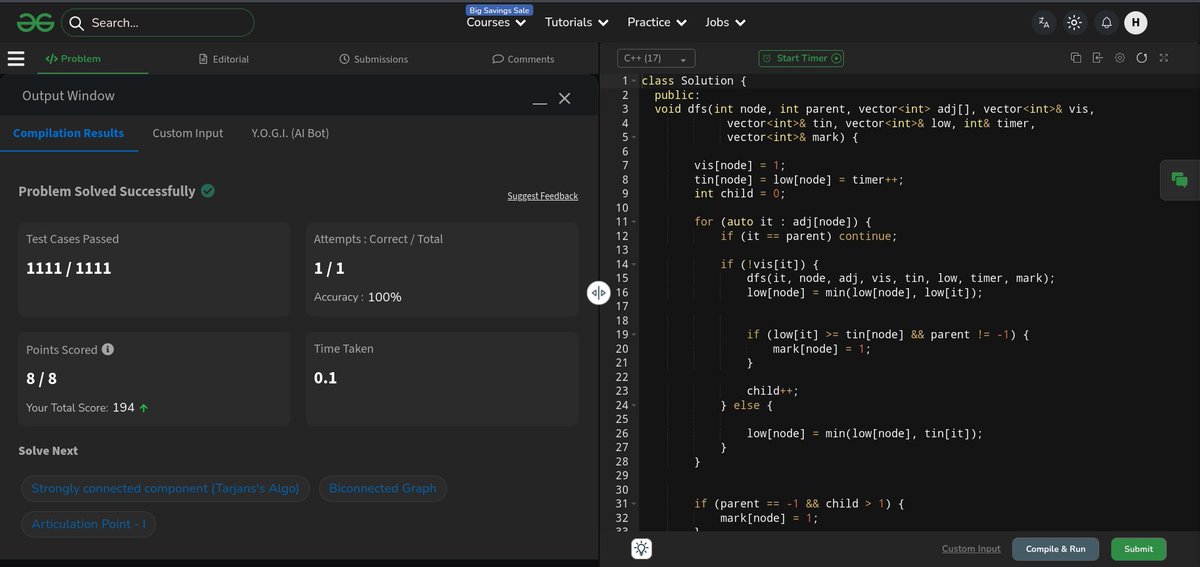Image resolution: width=1200 pixels, height=567 pixels.
Task: Open the profile avatar labeled H
Action: point(1135,22)
